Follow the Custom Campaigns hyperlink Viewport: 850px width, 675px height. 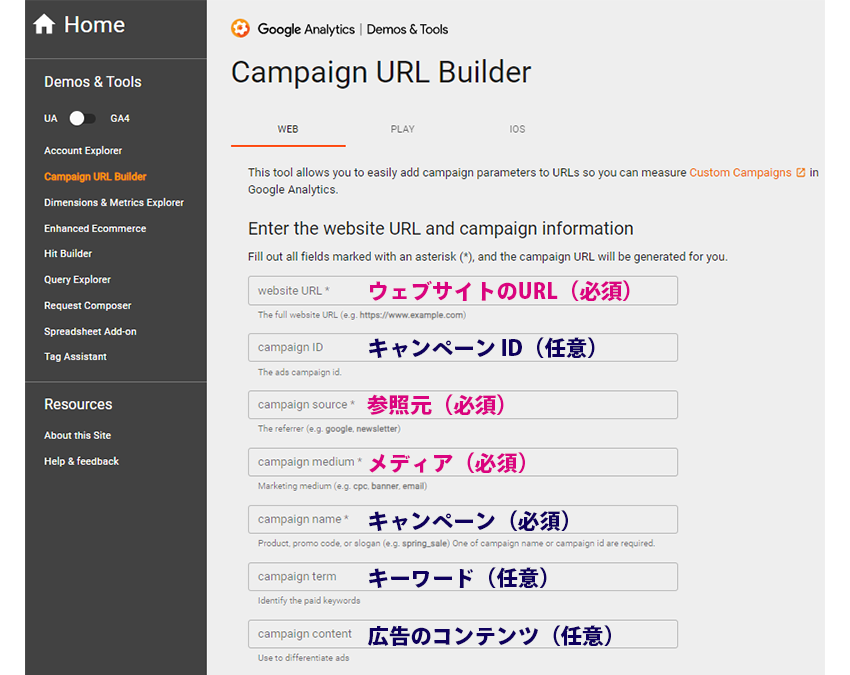[x=740, y=172]
